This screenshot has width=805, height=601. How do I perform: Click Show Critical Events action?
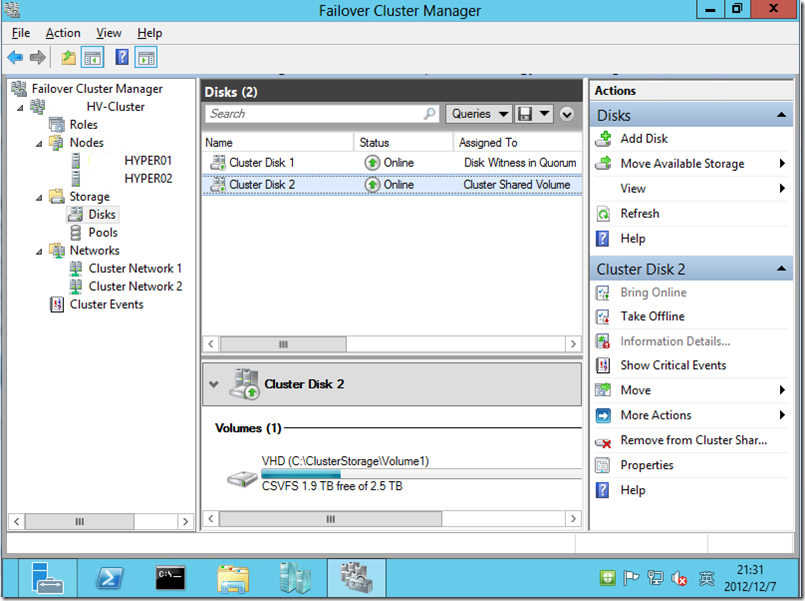click(673, 365)
